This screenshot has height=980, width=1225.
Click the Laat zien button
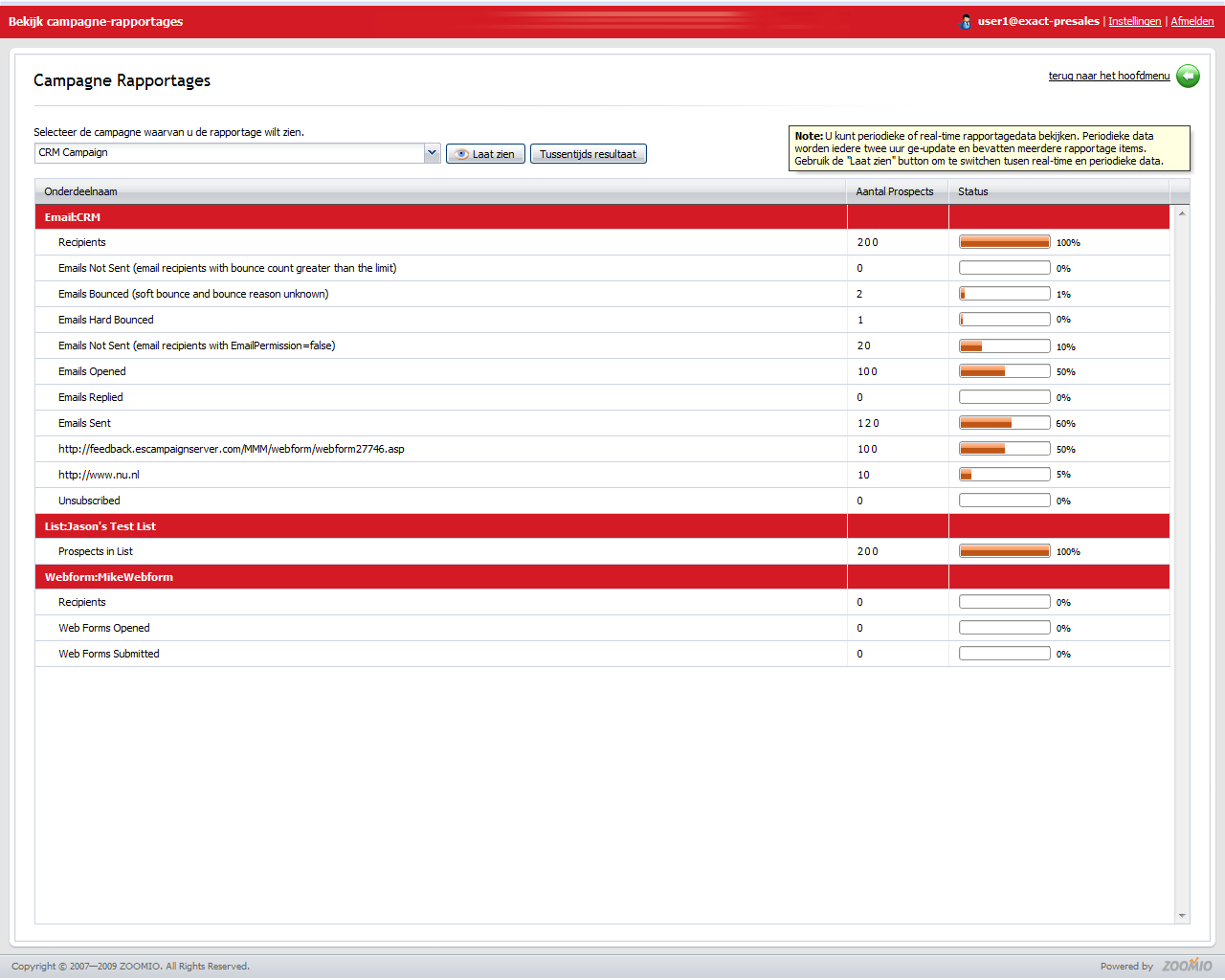coord(485,154)
